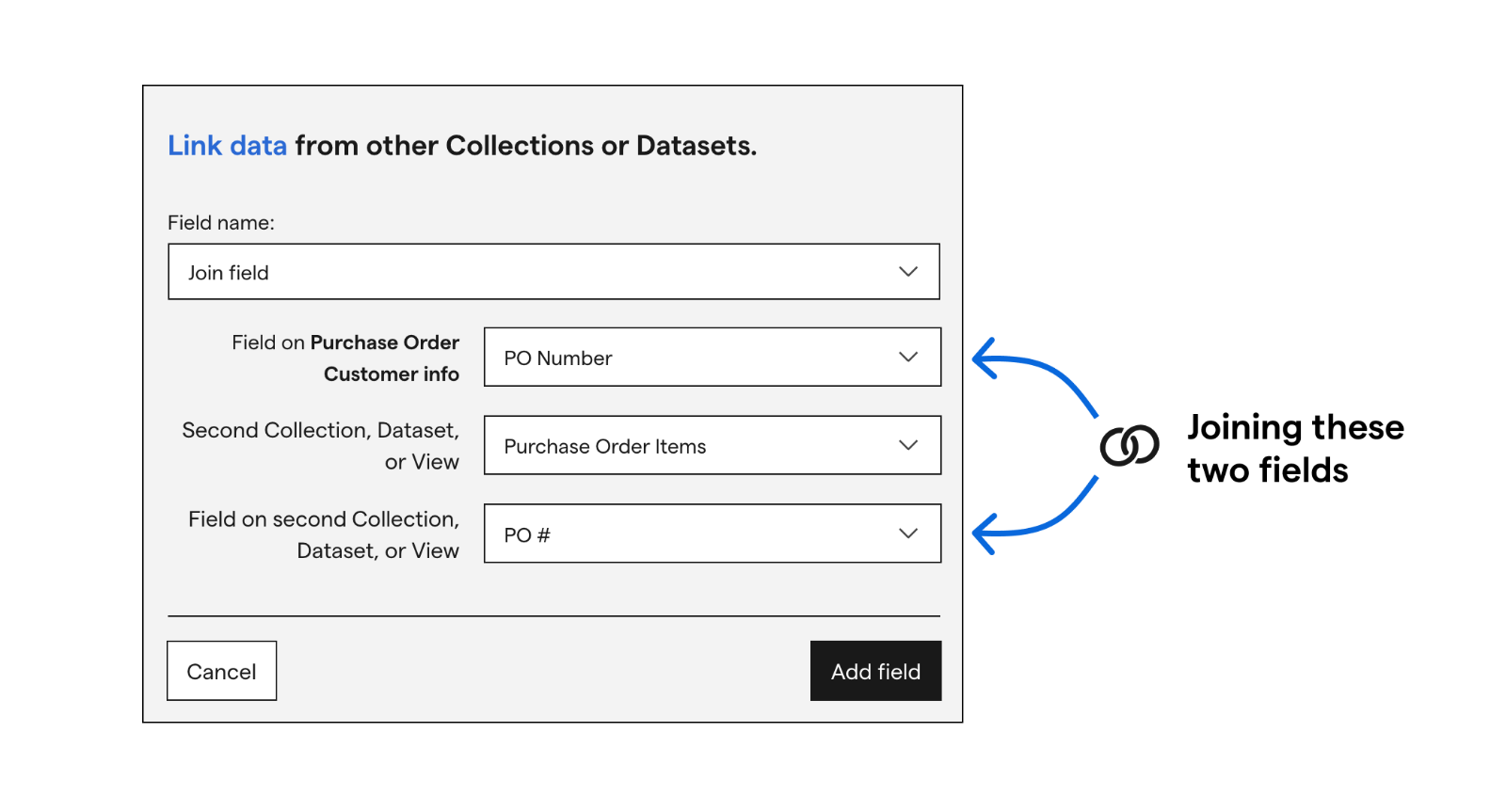
Task: Expand the PO Number field dropdown
Action: (713, 358)
